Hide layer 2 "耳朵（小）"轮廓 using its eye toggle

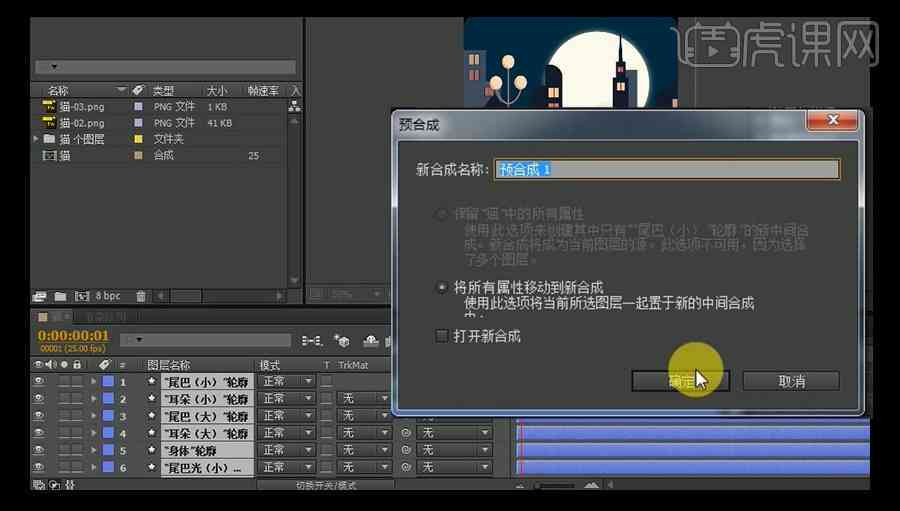tap(38, 398)
